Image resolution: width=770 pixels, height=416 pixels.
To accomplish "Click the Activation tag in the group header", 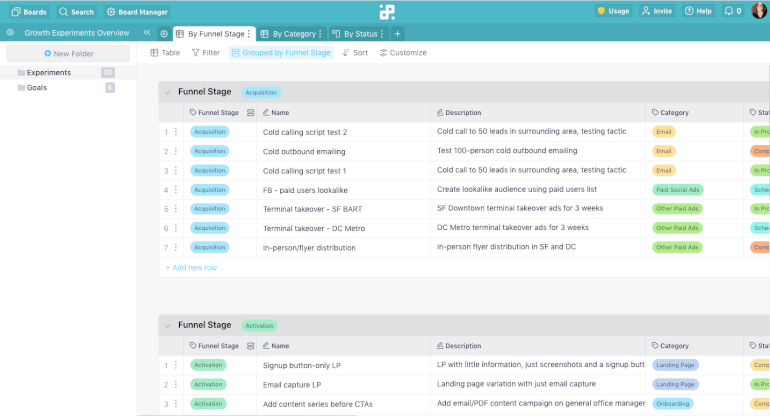I will (x=259, y=326).
